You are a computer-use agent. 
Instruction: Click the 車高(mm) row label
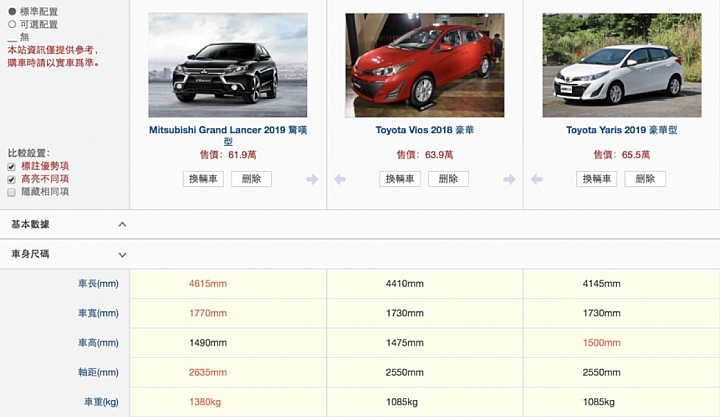pyautogui.click(x=98, y=343)
